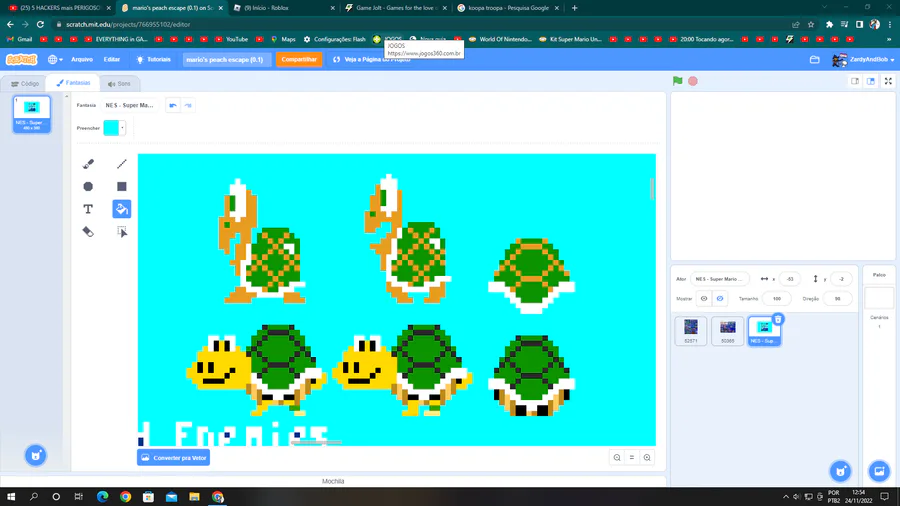Enter full screen stage mode
This screenshot has height=506, width=900.
(x=888, y=81)
